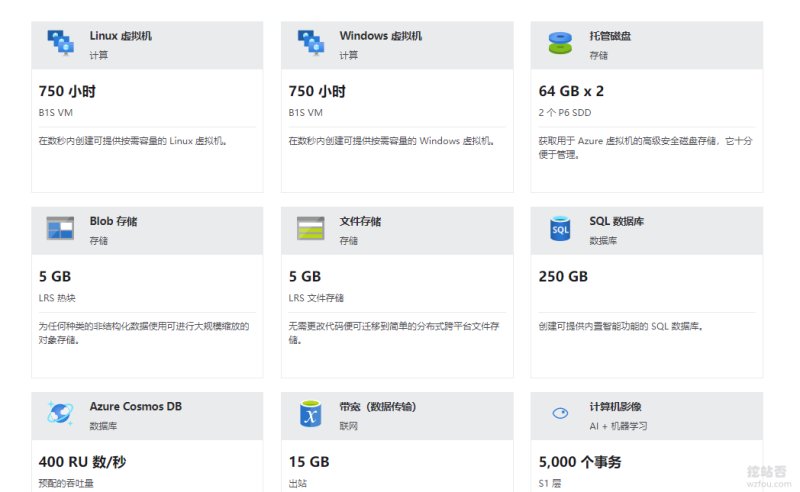Click the SQL 数据库 icon
This screenshot has width=800, height=492.
tap(560, 228)
